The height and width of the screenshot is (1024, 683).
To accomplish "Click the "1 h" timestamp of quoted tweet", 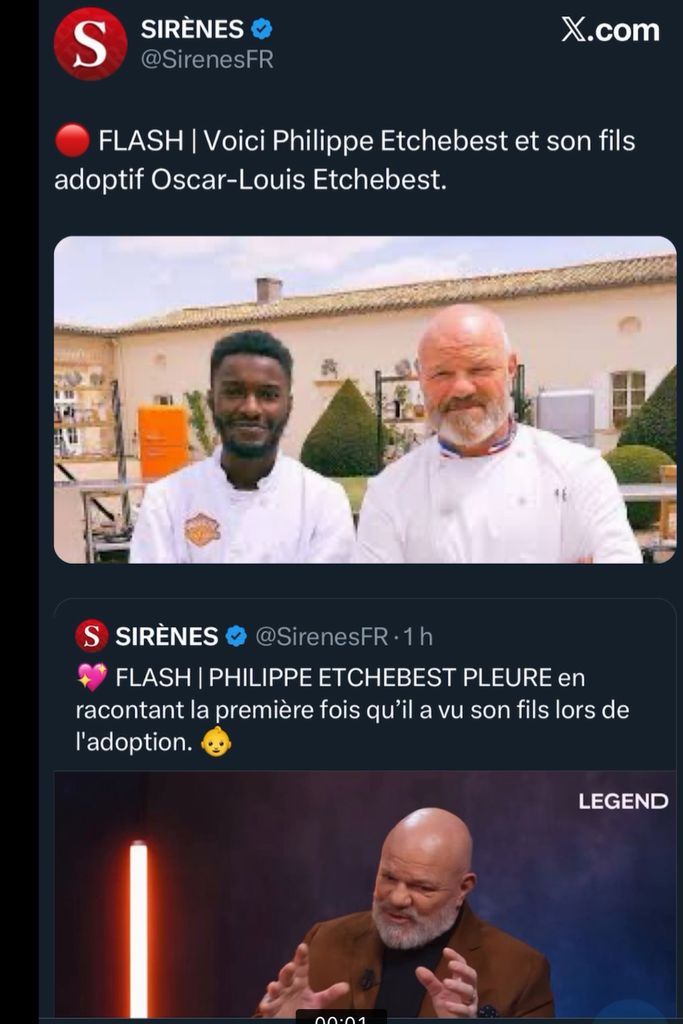I will [418, 636].
